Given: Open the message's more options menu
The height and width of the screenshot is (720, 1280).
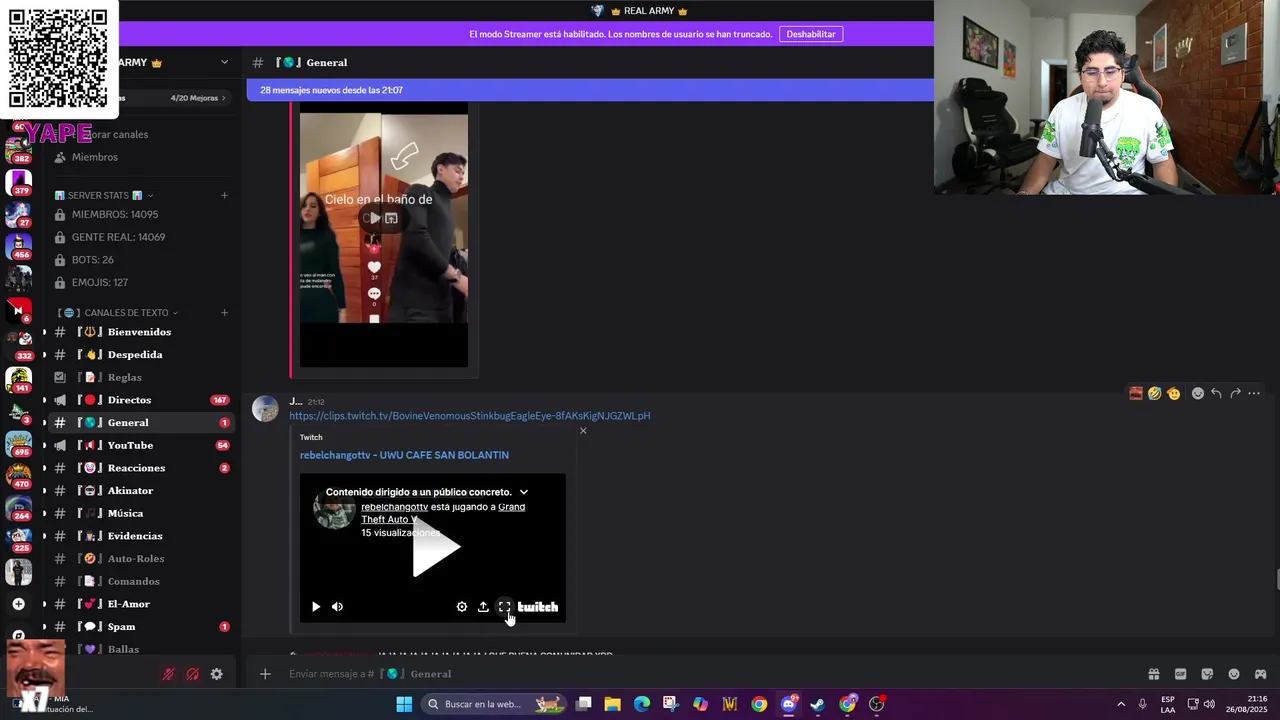Looking at the screenshot, I should point(1254,394).
